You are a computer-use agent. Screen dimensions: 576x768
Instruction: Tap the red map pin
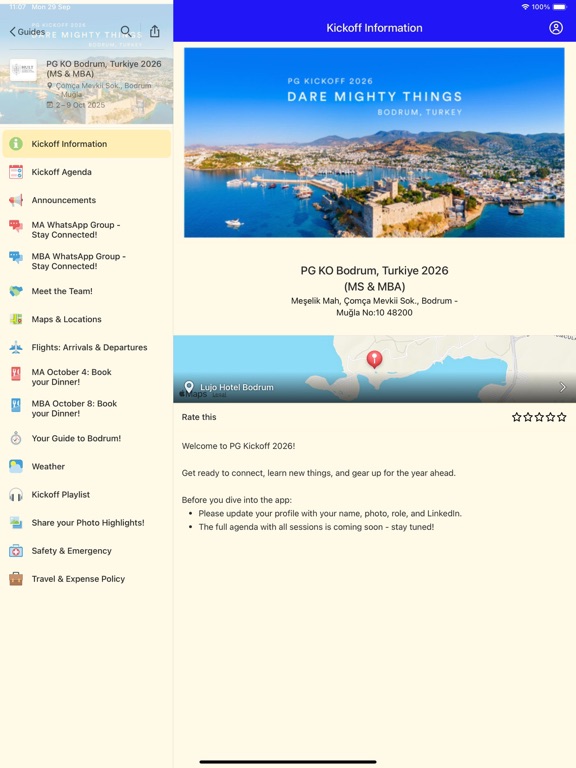[x=375, y=359]
